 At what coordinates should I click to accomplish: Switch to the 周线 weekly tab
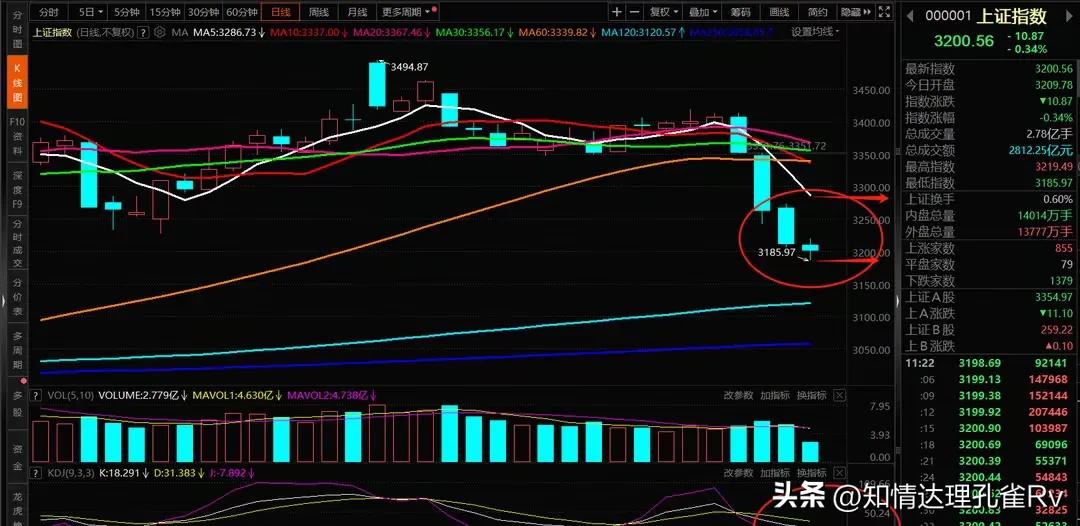tap(319, 12)
